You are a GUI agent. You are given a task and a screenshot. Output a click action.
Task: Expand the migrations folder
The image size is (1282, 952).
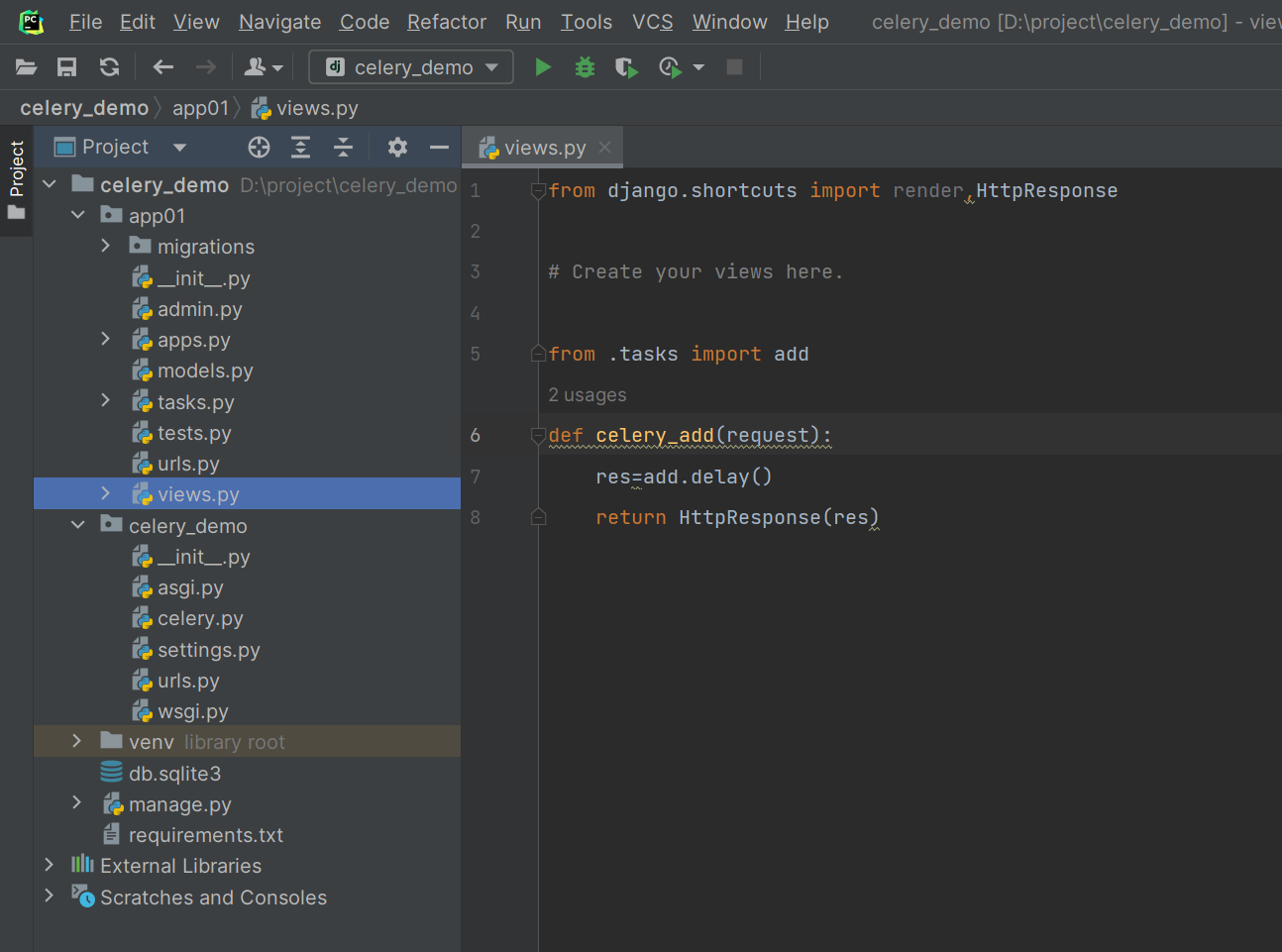[x=106, y=246]
